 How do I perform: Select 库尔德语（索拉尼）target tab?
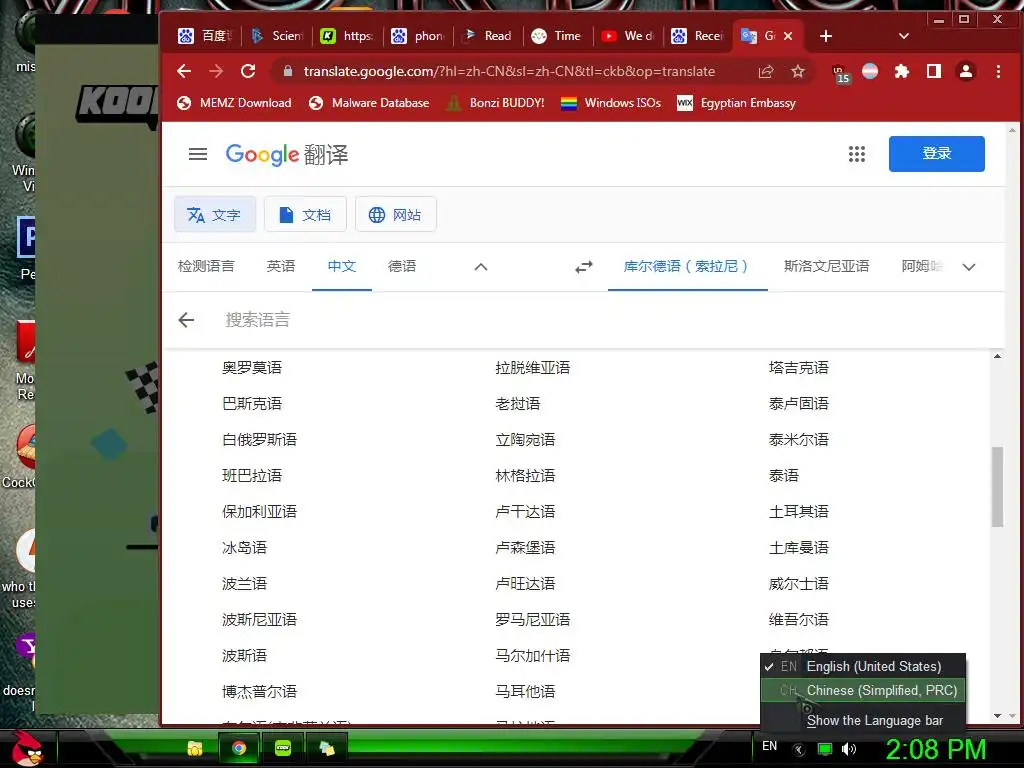(x=688, y=266)
